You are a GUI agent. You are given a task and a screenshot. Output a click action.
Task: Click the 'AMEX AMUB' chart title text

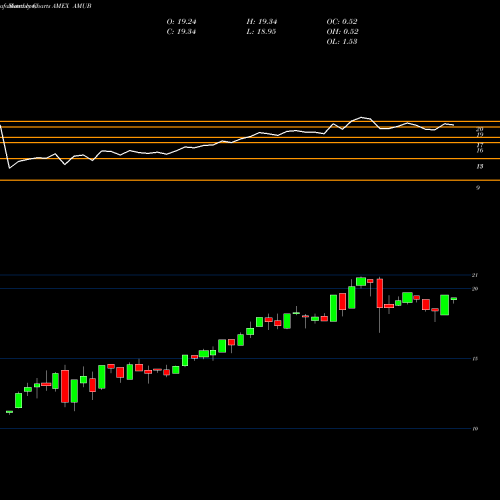(x=72, y=6)
